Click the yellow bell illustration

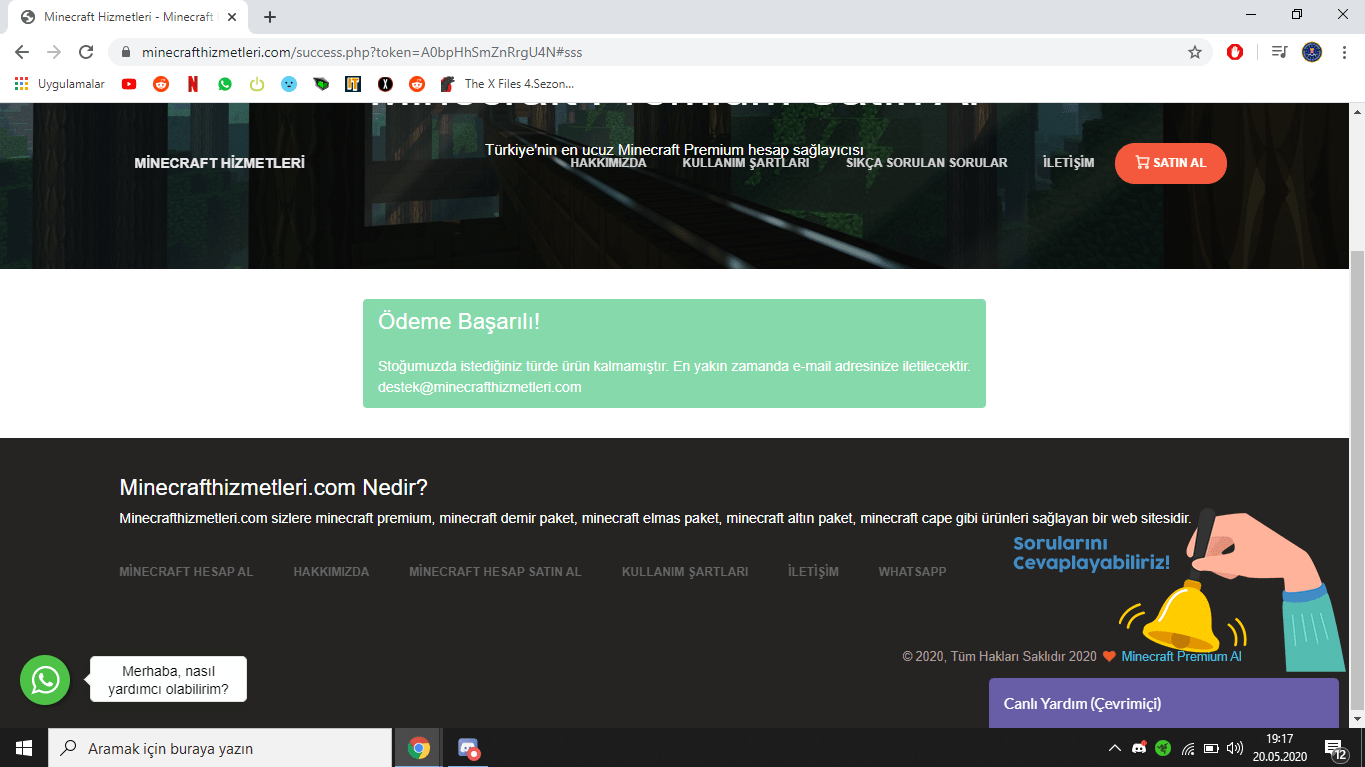tap(1182, 620)
